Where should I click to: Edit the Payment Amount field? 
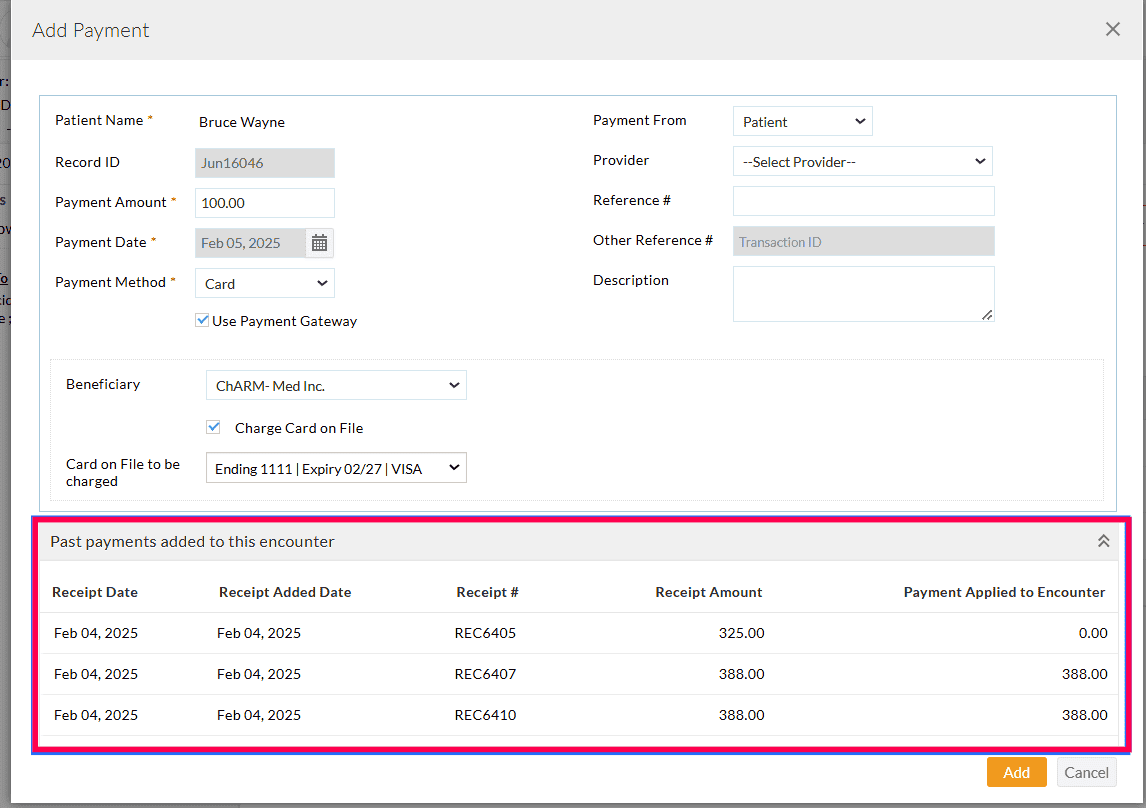264,202
